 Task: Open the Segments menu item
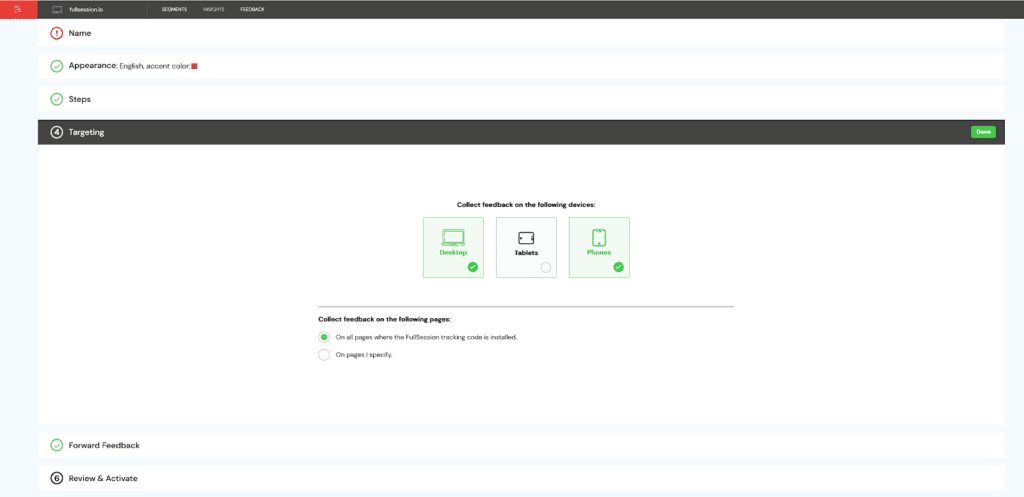[174, 9]
